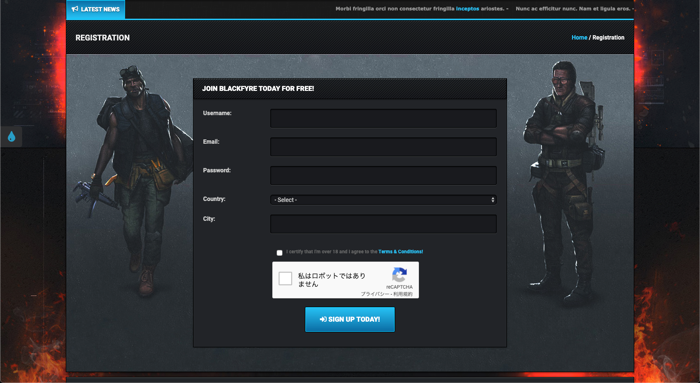Open the Latest News tab

96,9
